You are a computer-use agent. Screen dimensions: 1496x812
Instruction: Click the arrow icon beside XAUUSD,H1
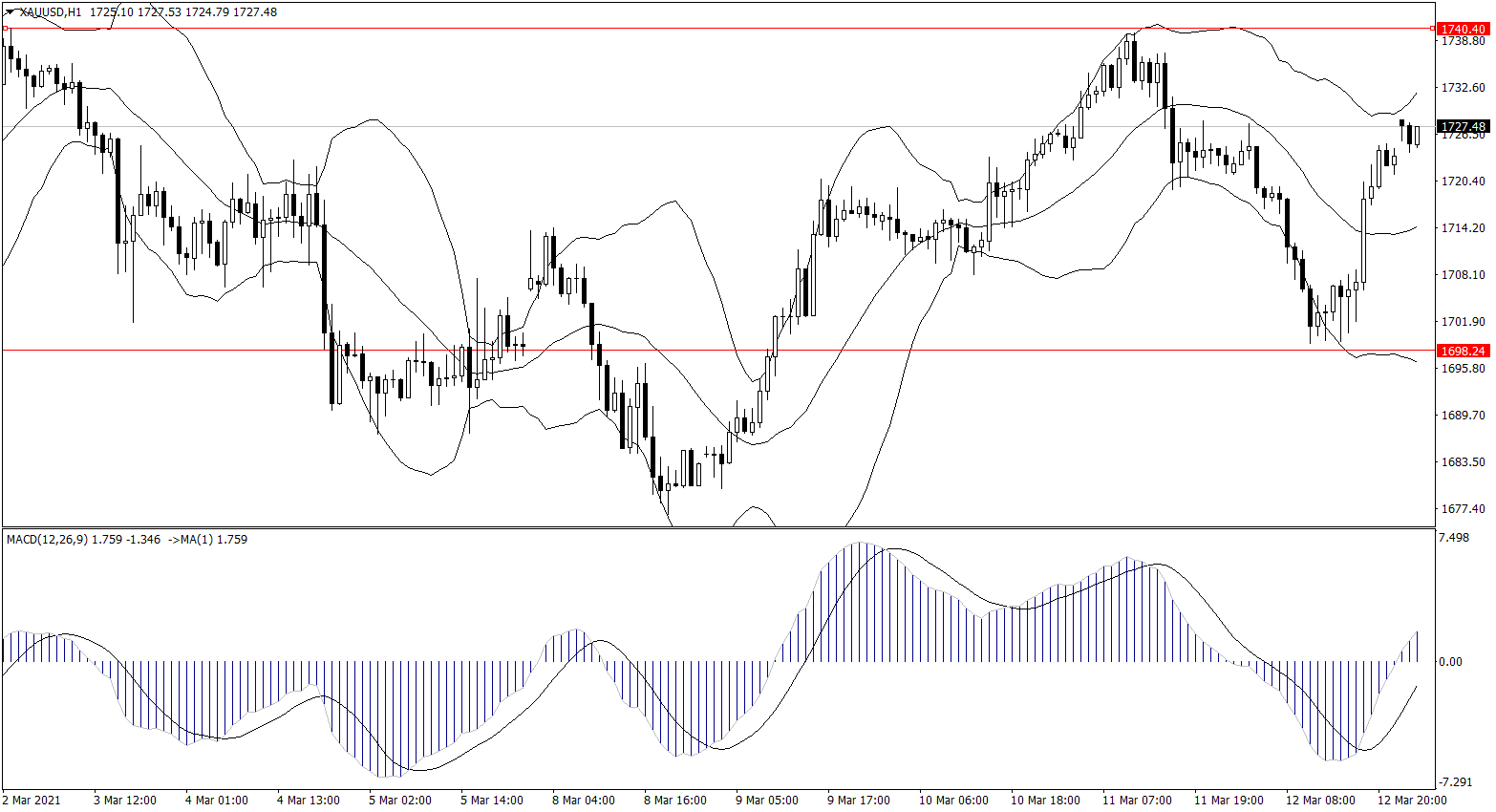click(x=10, y=12)
